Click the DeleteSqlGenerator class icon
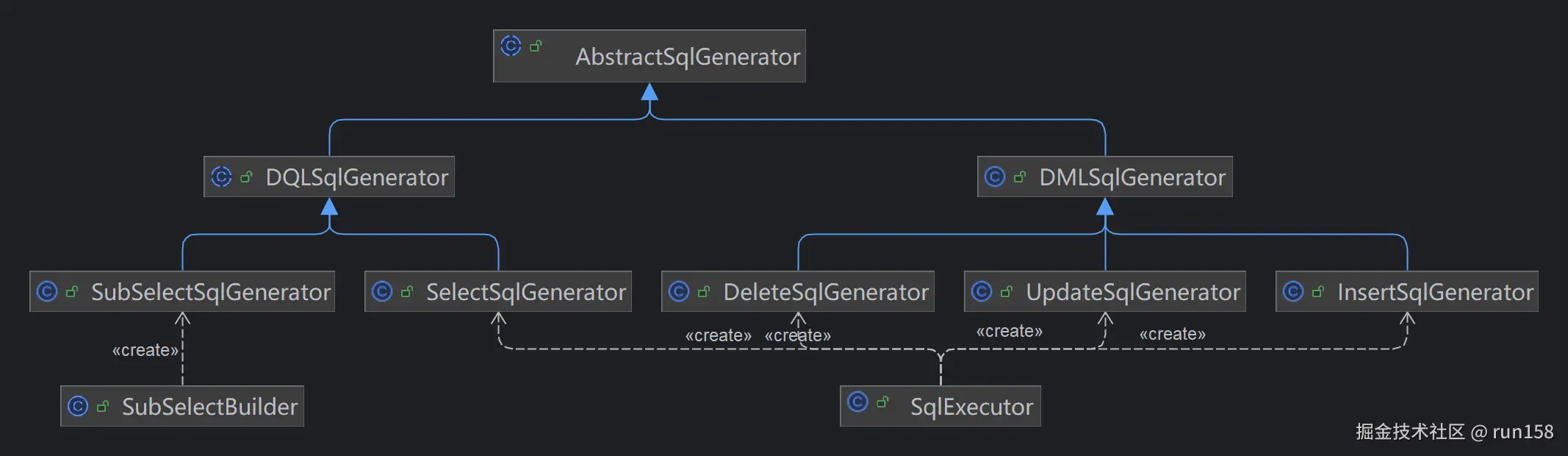The height and width of the screenshot is (456, 1568). 679,291
